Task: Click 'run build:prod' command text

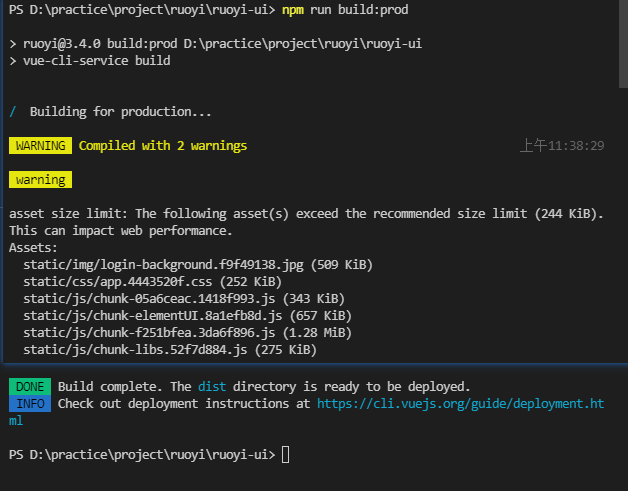Action: 359,9
